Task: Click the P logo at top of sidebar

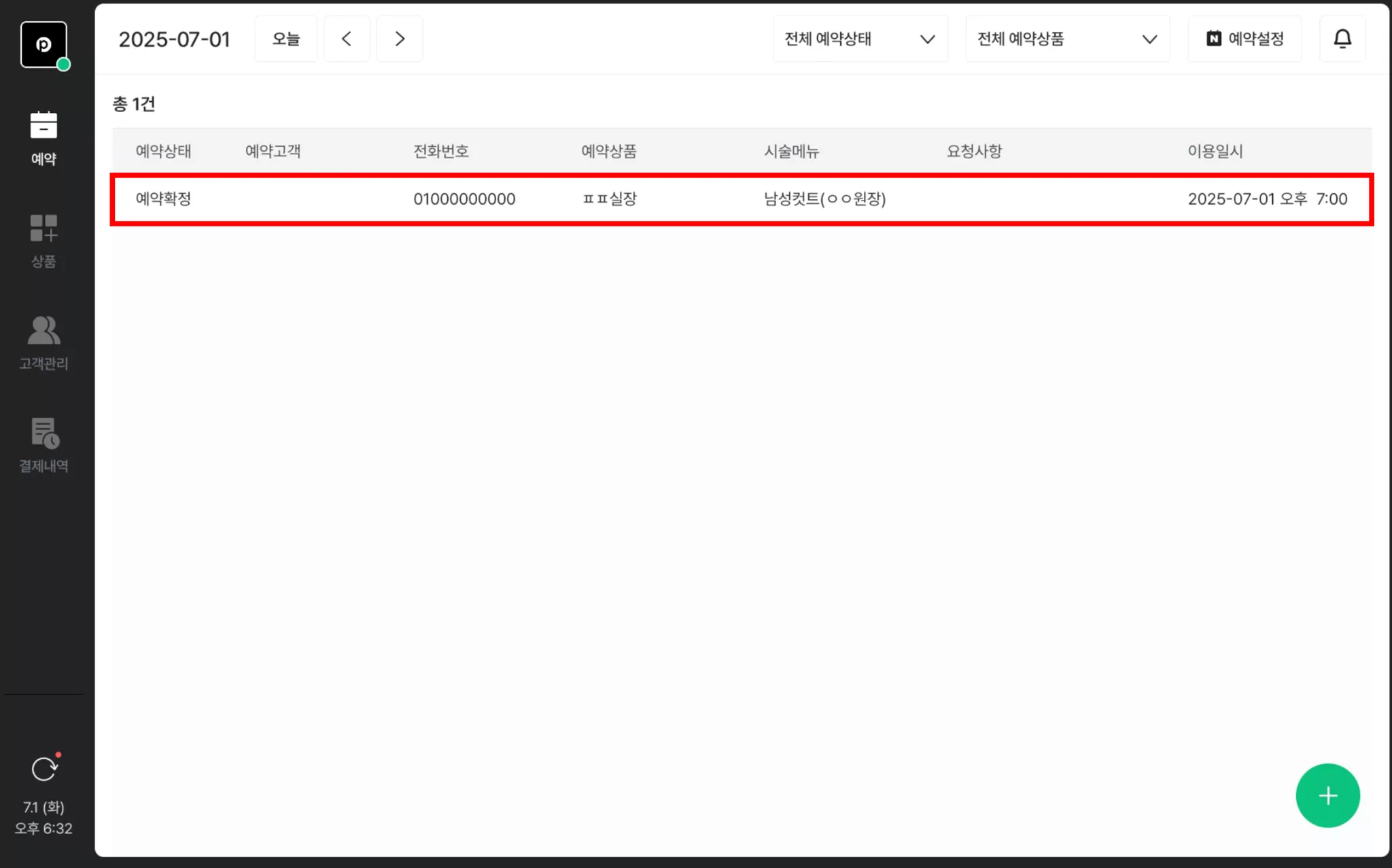Action: [x=43, y=44]
